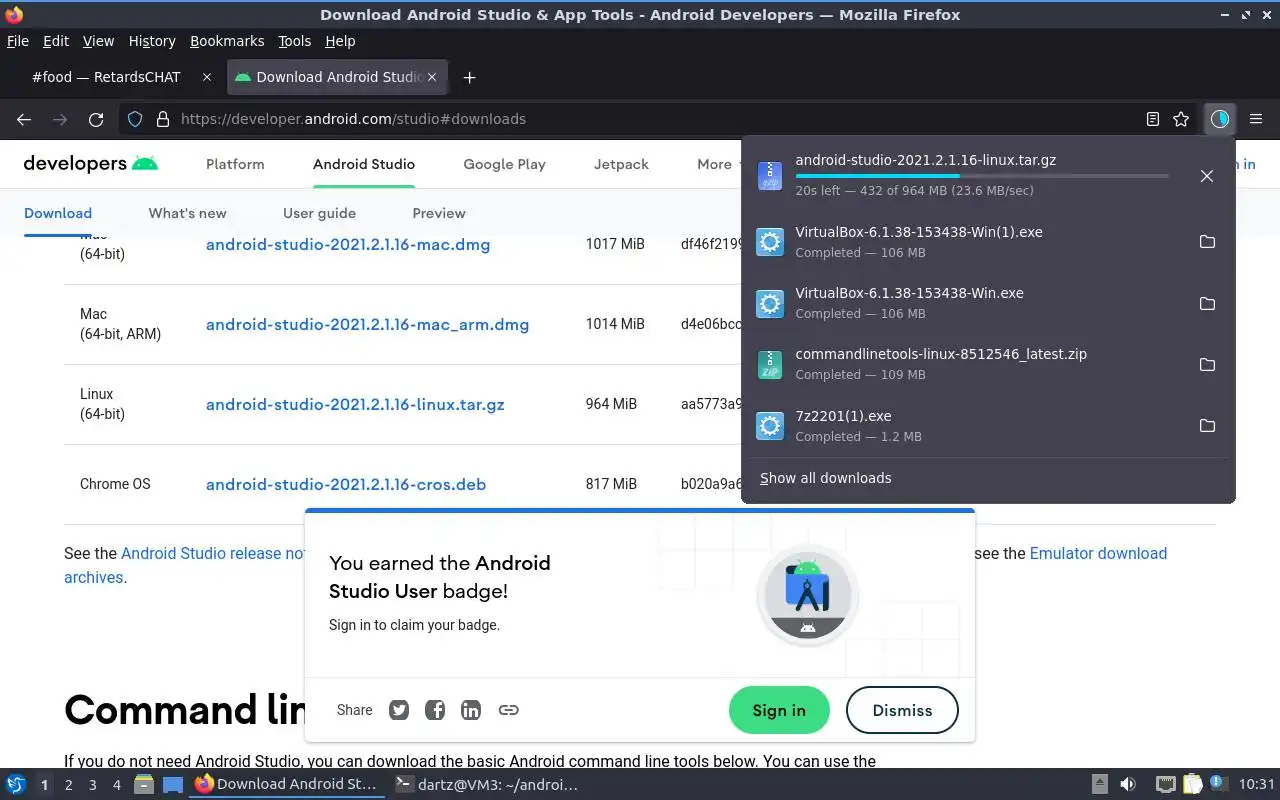Open the taskbar start menu icon
The width and height of the screenshot is (1280, 800).
(16, 785)
